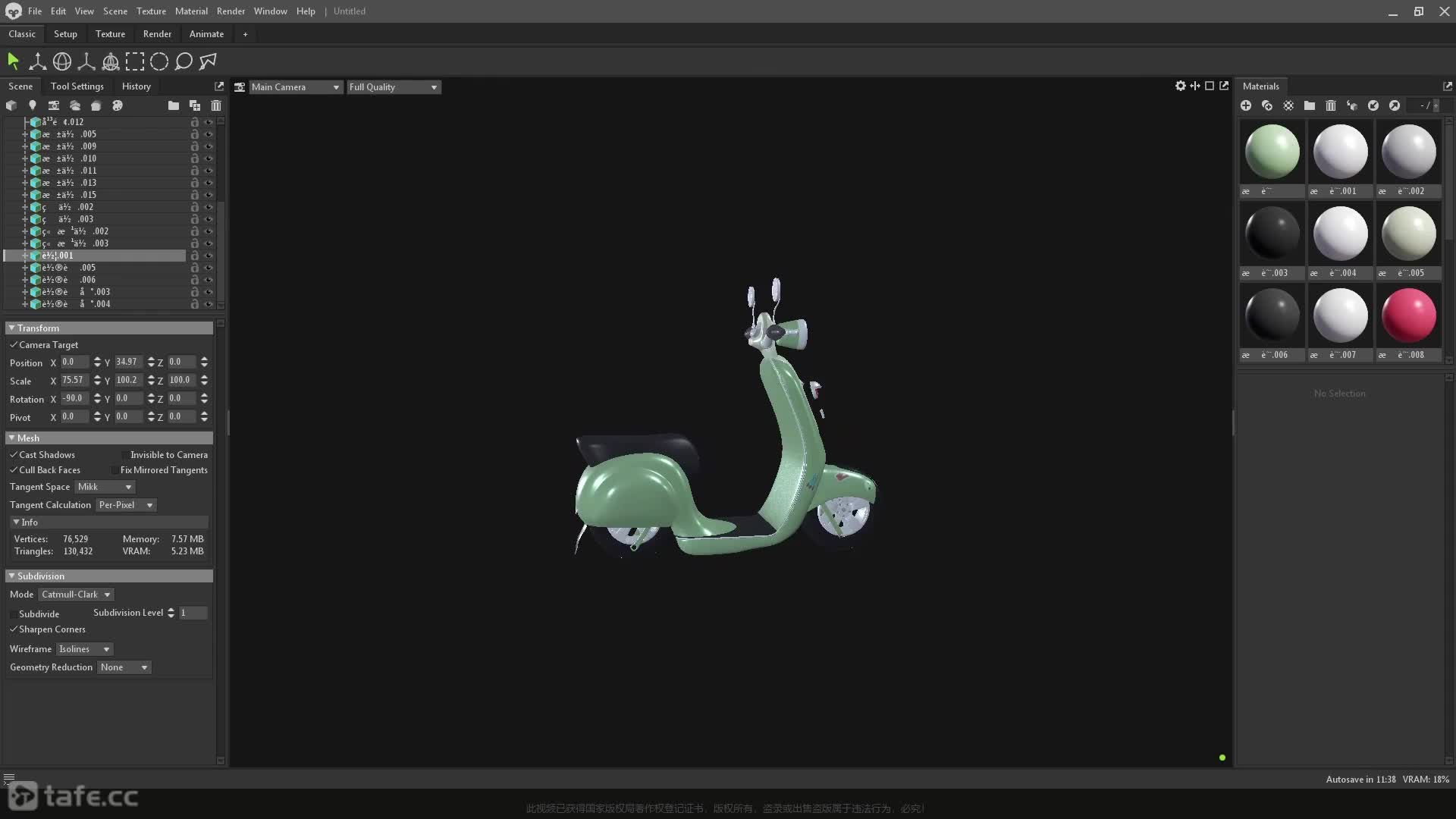Enable Fix Mirrored Tangents checkbox

pyautogui.click(x=115, y=470)
